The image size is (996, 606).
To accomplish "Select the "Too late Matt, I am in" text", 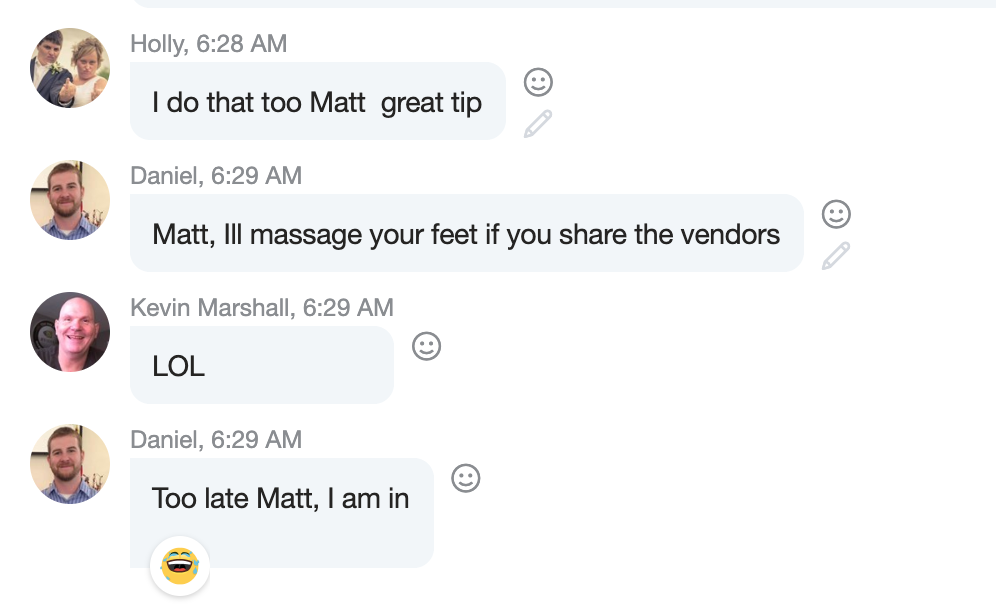I will (281, 498).
